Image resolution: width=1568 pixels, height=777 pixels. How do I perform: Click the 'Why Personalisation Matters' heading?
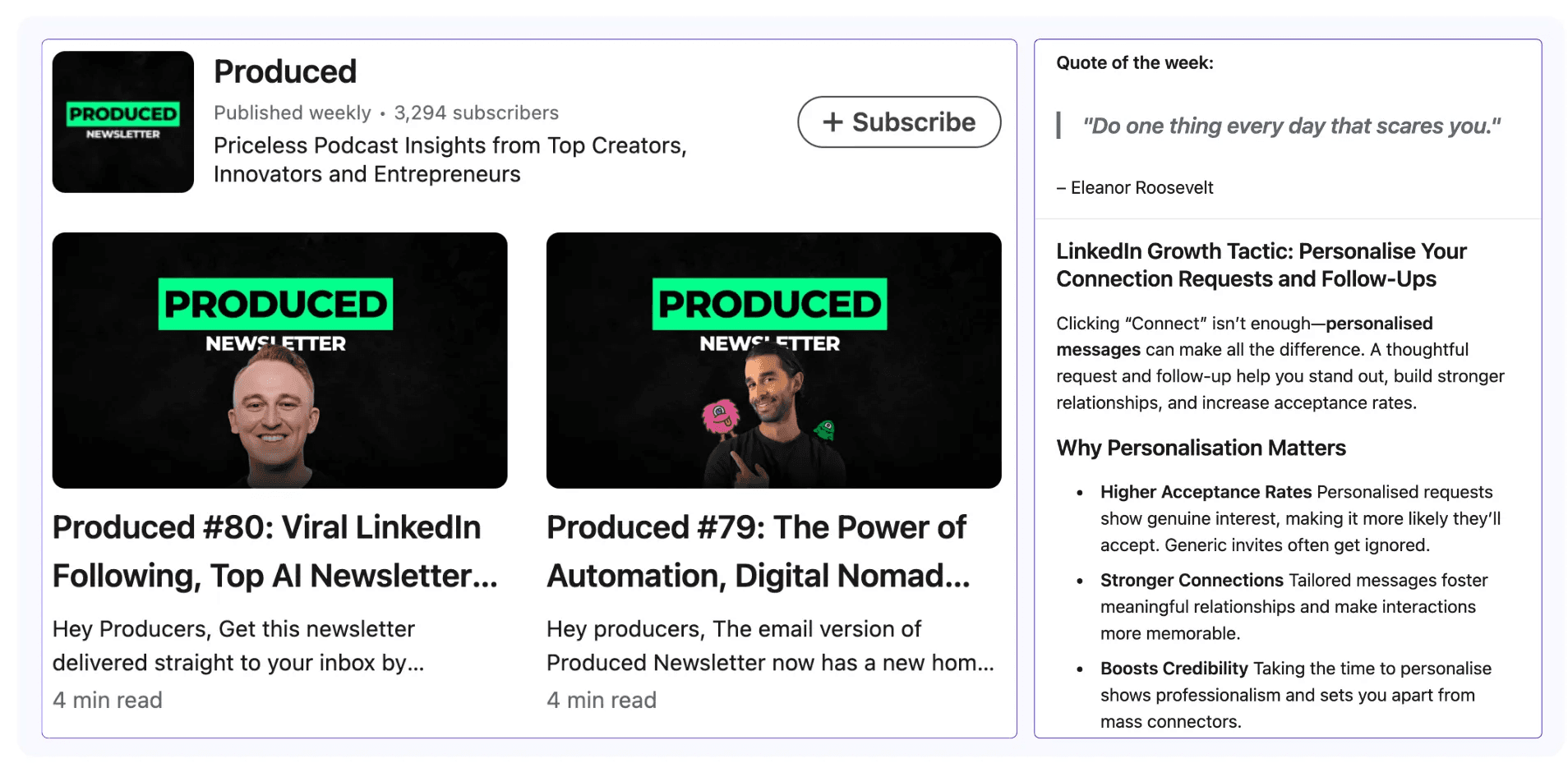click(x=1201, y=448)
